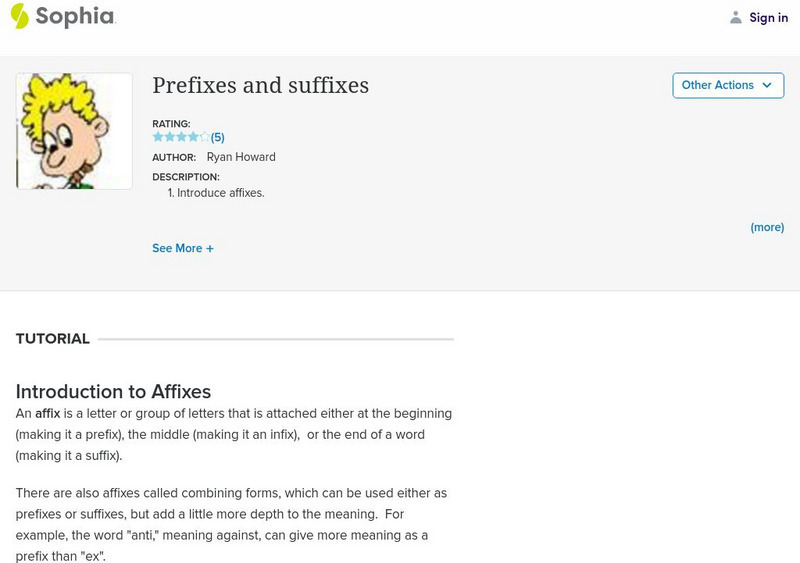Click the third rating star
This screenshot has height=563, width=800.
point(181,137)
